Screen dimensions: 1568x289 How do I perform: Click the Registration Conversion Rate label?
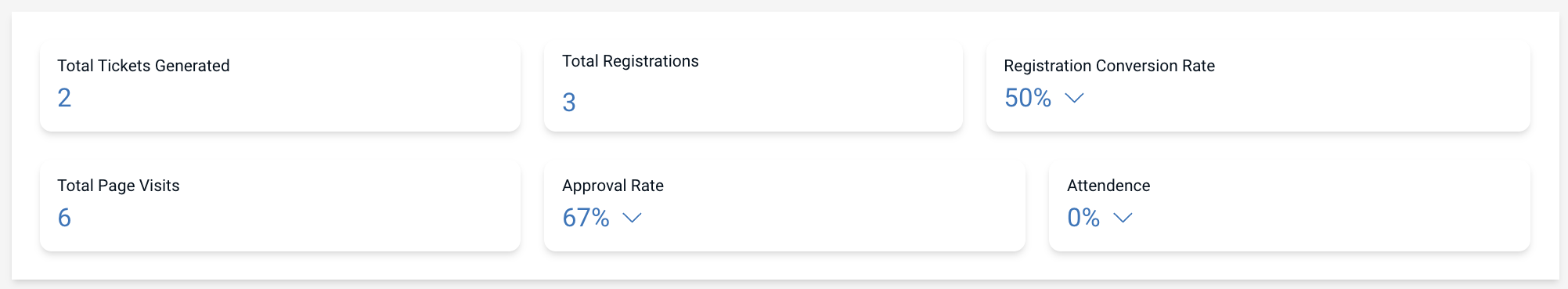coord(1109,66)
